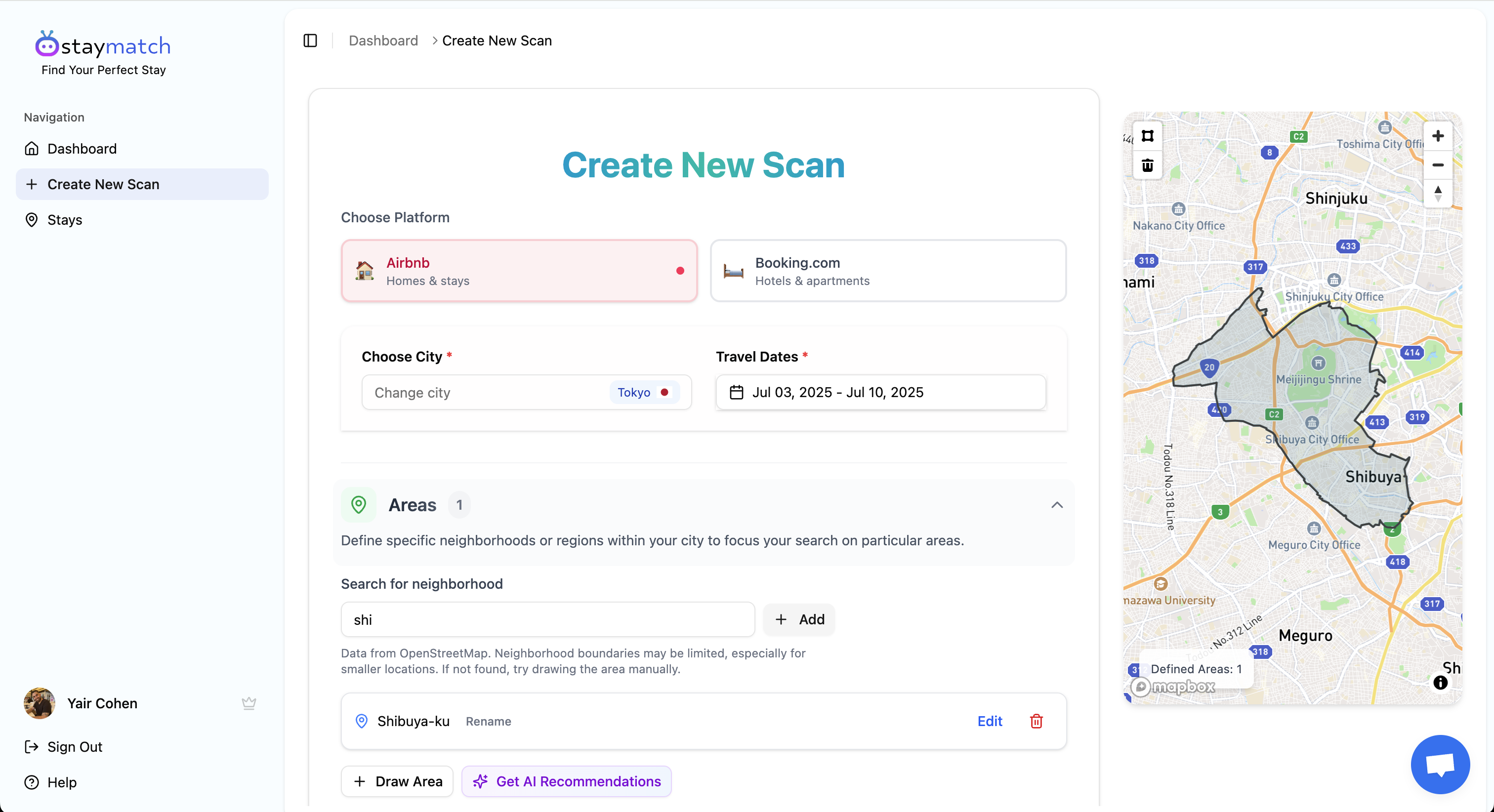Focus the neighborhood search field

click(x=547, y=619)
